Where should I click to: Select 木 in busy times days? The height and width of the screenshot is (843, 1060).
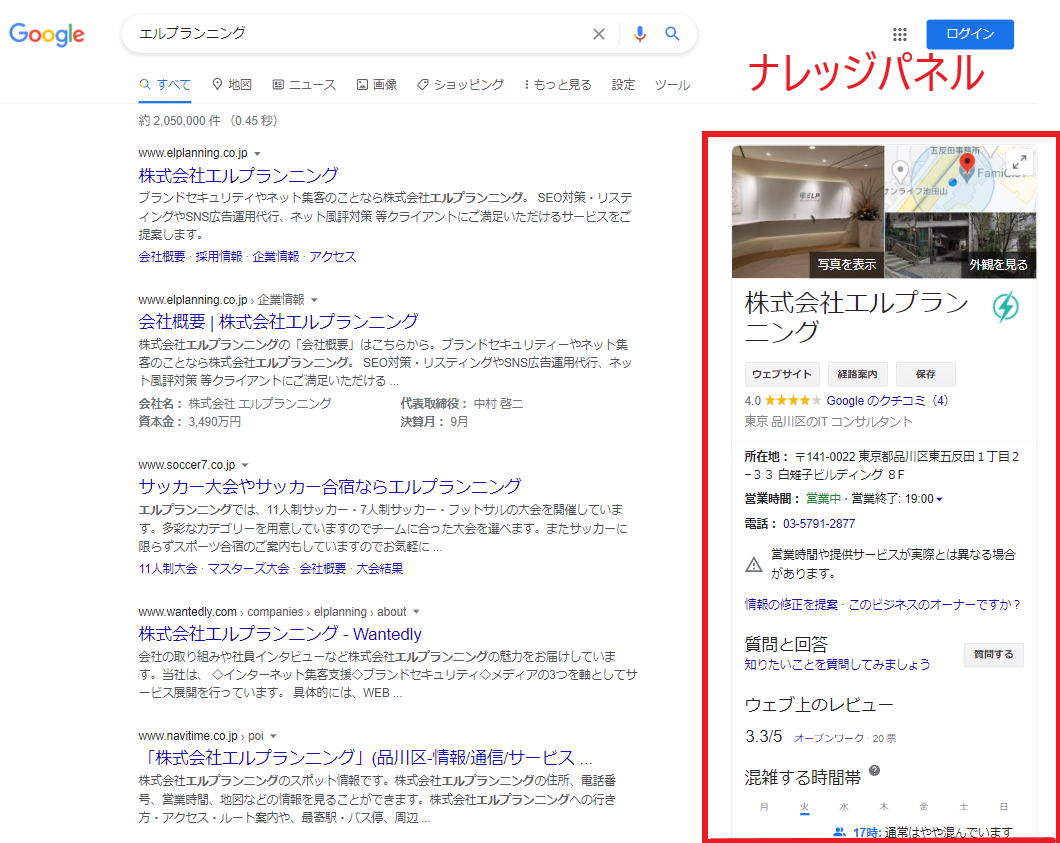coord(884,806)
